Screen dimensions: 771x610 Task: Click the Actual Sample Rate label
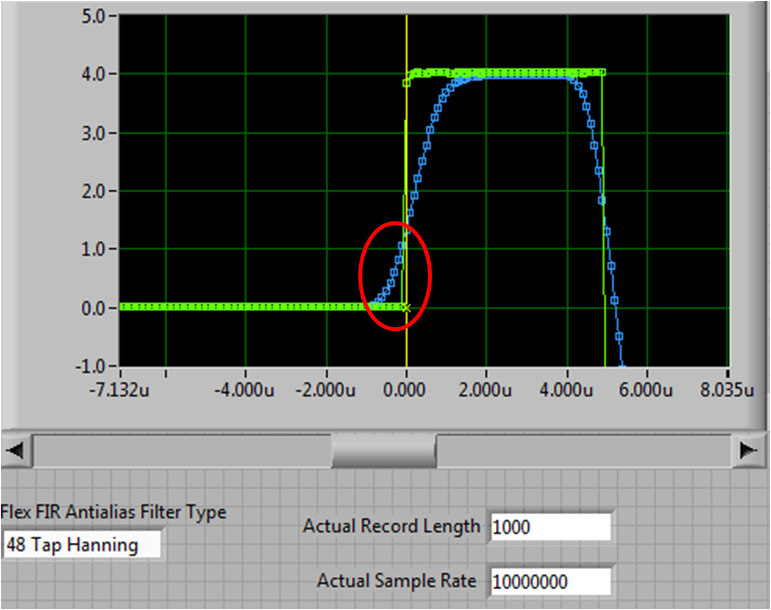(x=397, y=581)
